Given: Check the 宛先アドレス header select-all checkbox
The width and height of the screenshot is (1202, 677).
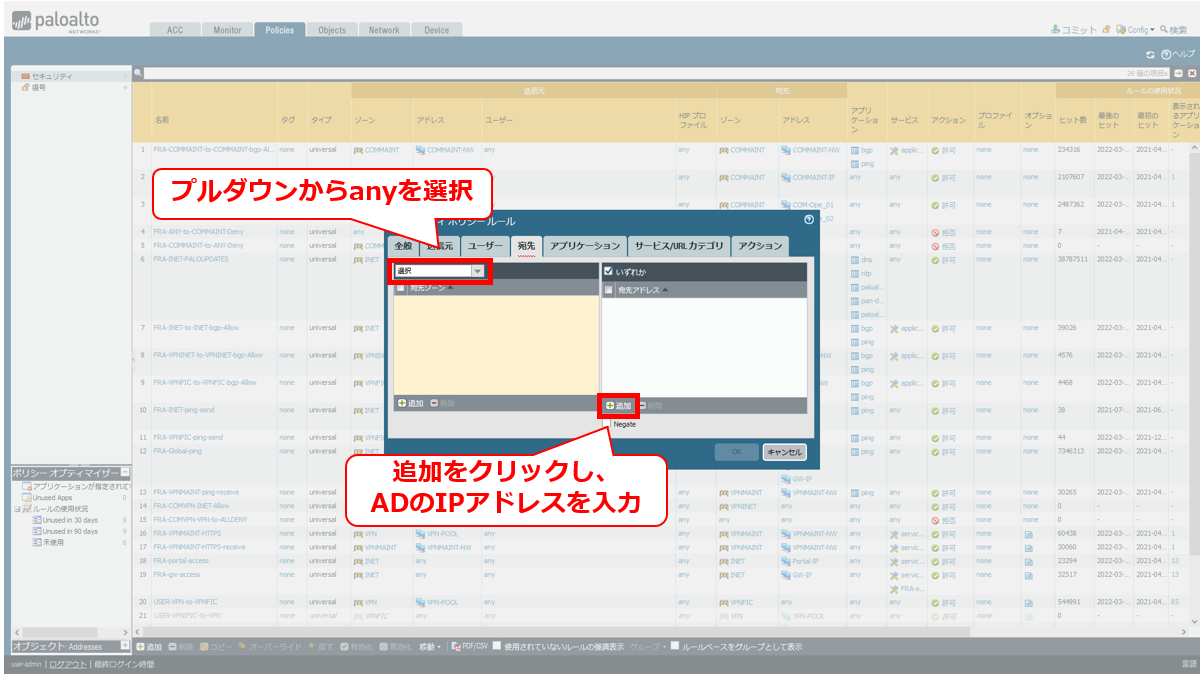Looking at the screenshot, I should click(x=609, y=290).
